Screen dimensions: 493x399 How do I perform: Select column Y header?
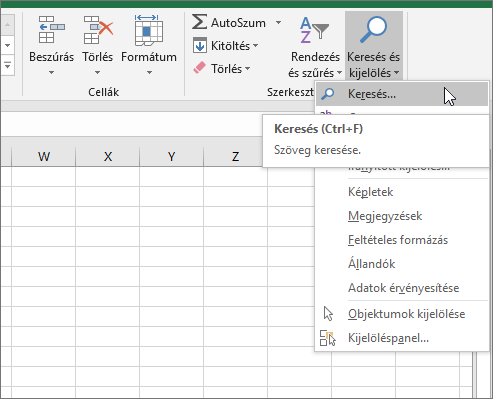click(171, 156)
